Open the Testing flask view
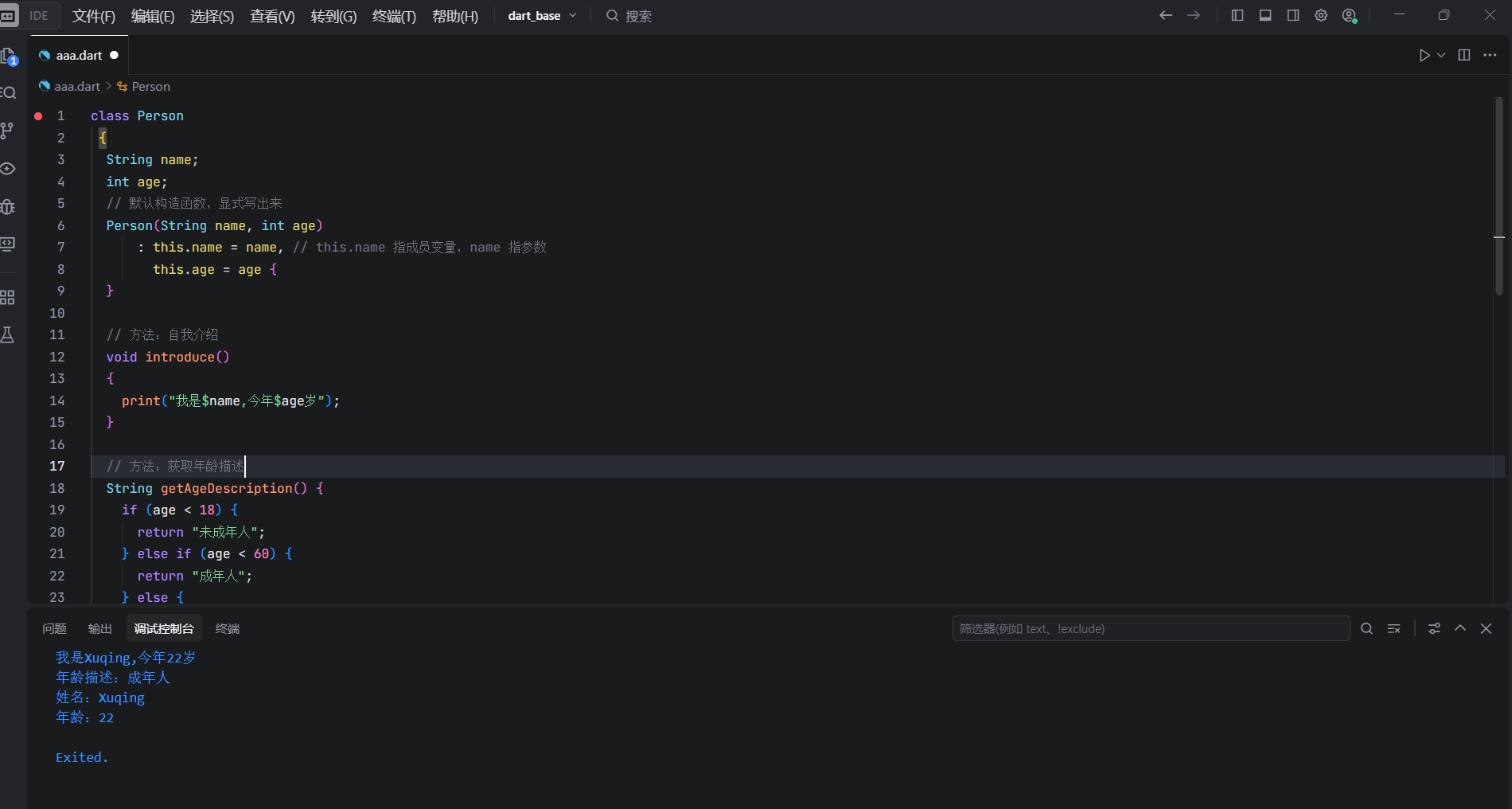 pos(8,335)
